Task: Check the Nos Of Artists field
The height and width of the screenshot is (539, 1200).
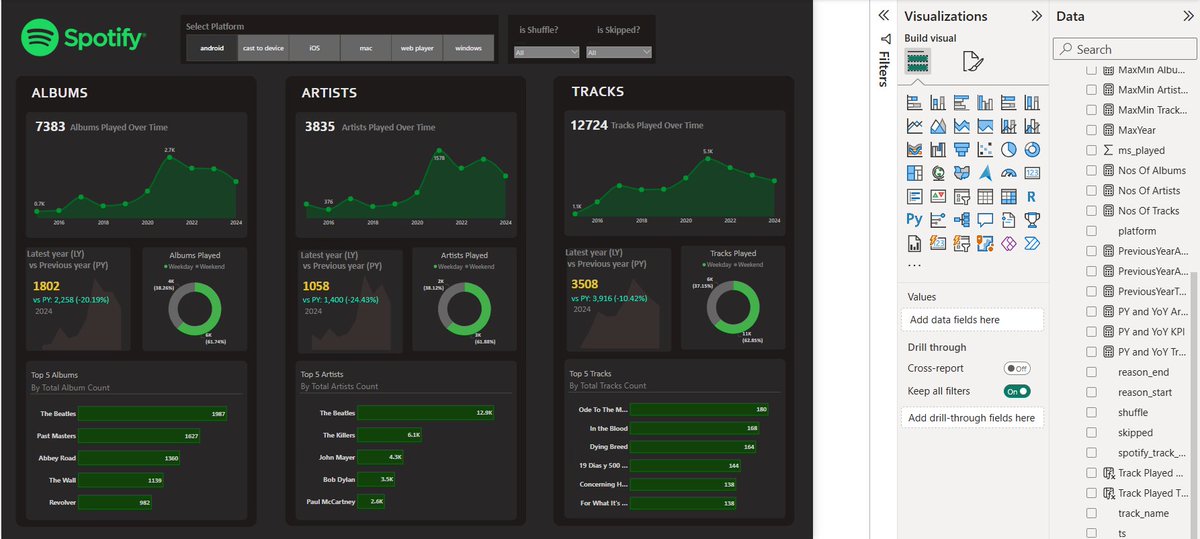Action: 1091,190
